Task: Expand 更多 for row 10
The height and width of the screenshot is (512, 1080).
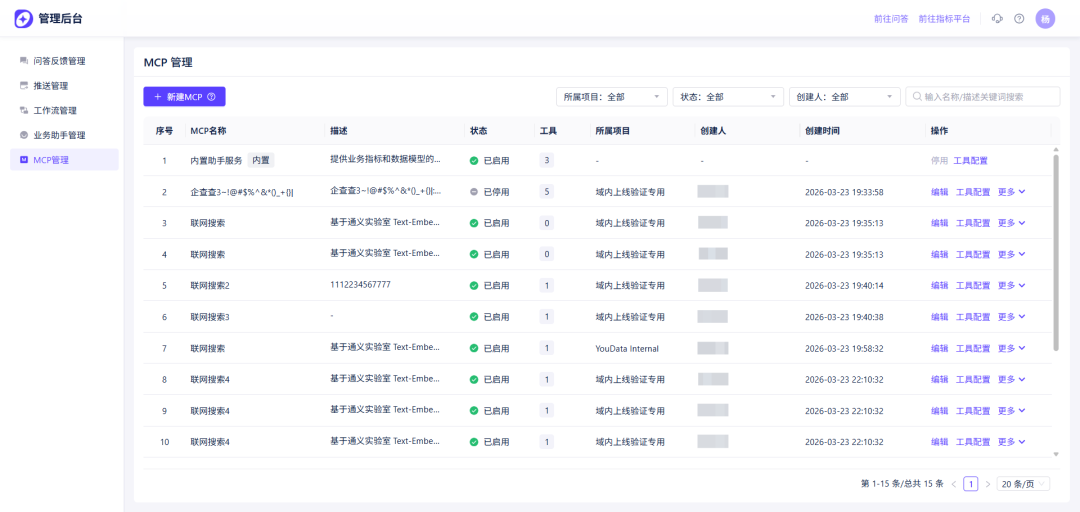Action: (x=1012, y=442)
